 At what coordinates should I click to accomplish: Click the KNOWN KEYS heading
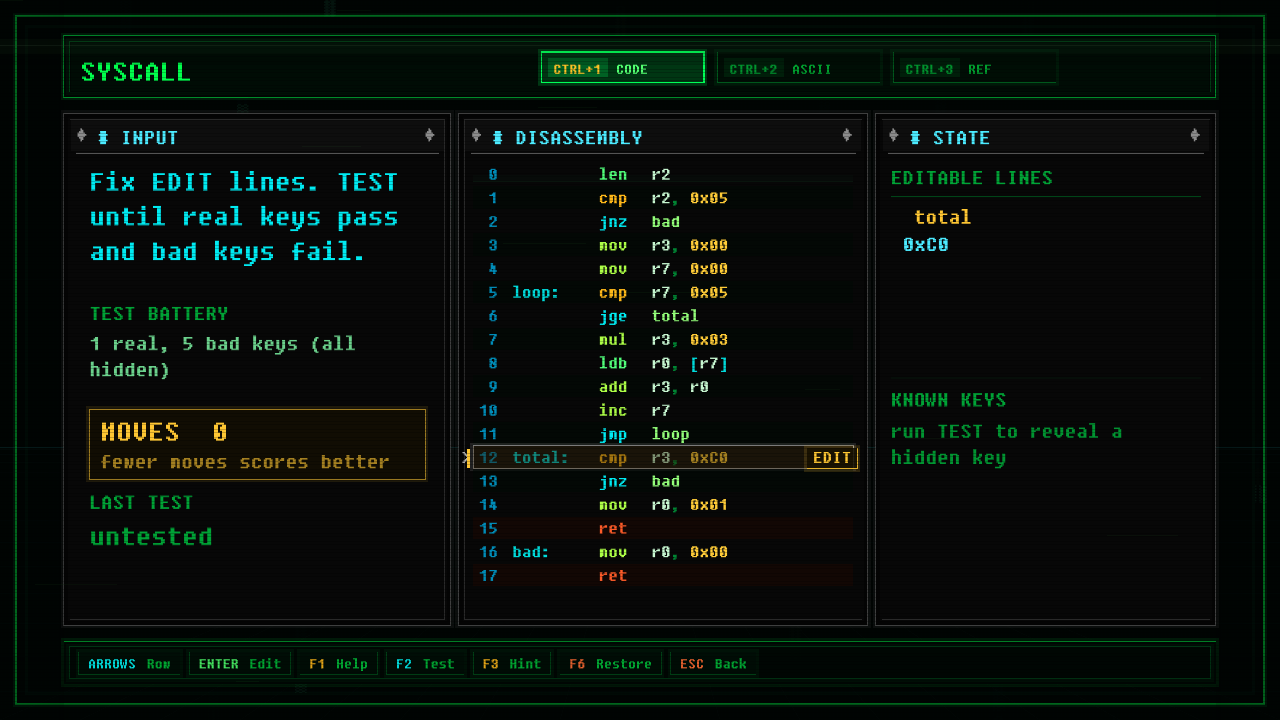[949, 400]
